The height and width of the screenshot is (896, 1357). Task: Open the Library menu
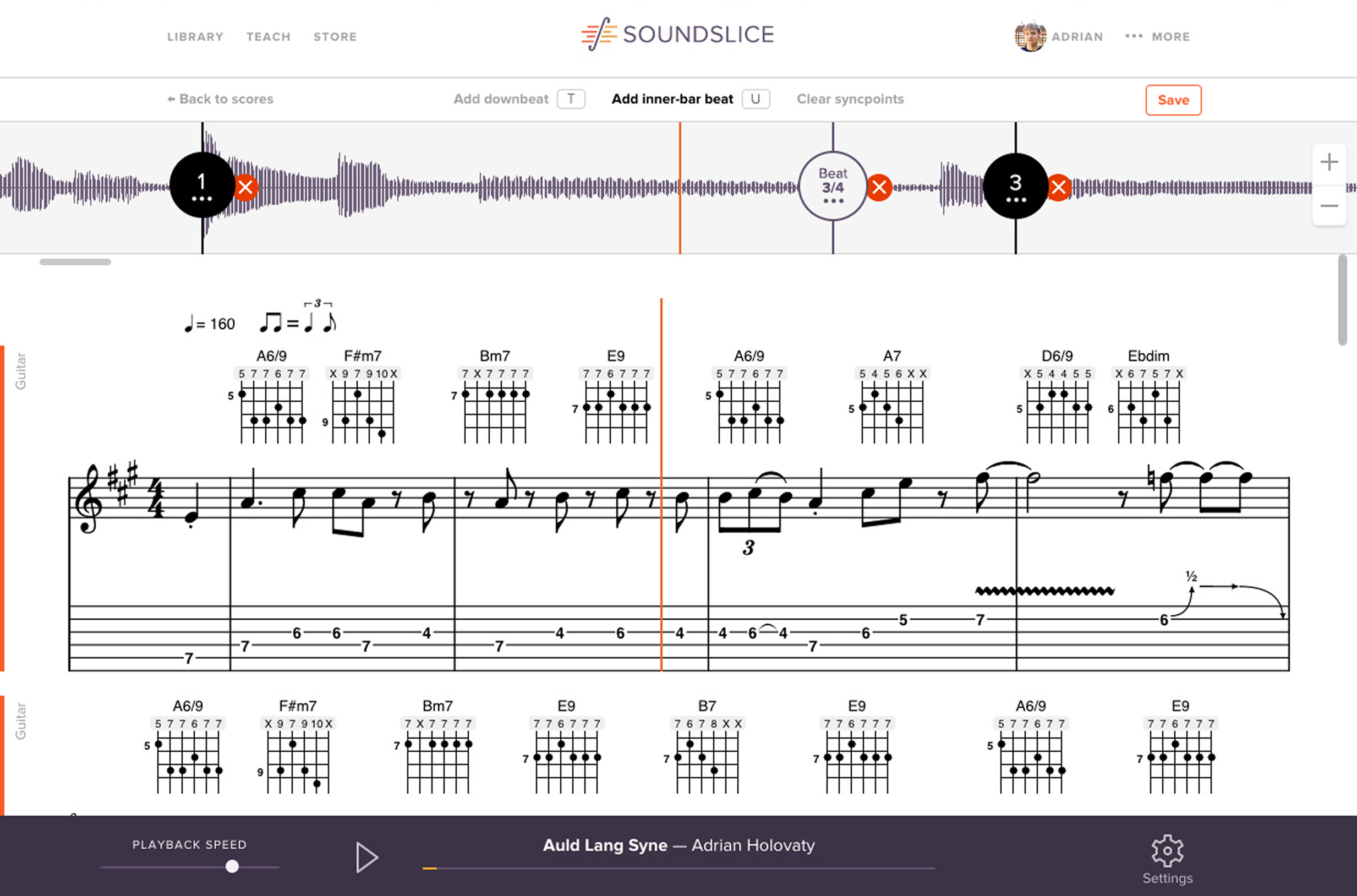click(x=195, y=36)
